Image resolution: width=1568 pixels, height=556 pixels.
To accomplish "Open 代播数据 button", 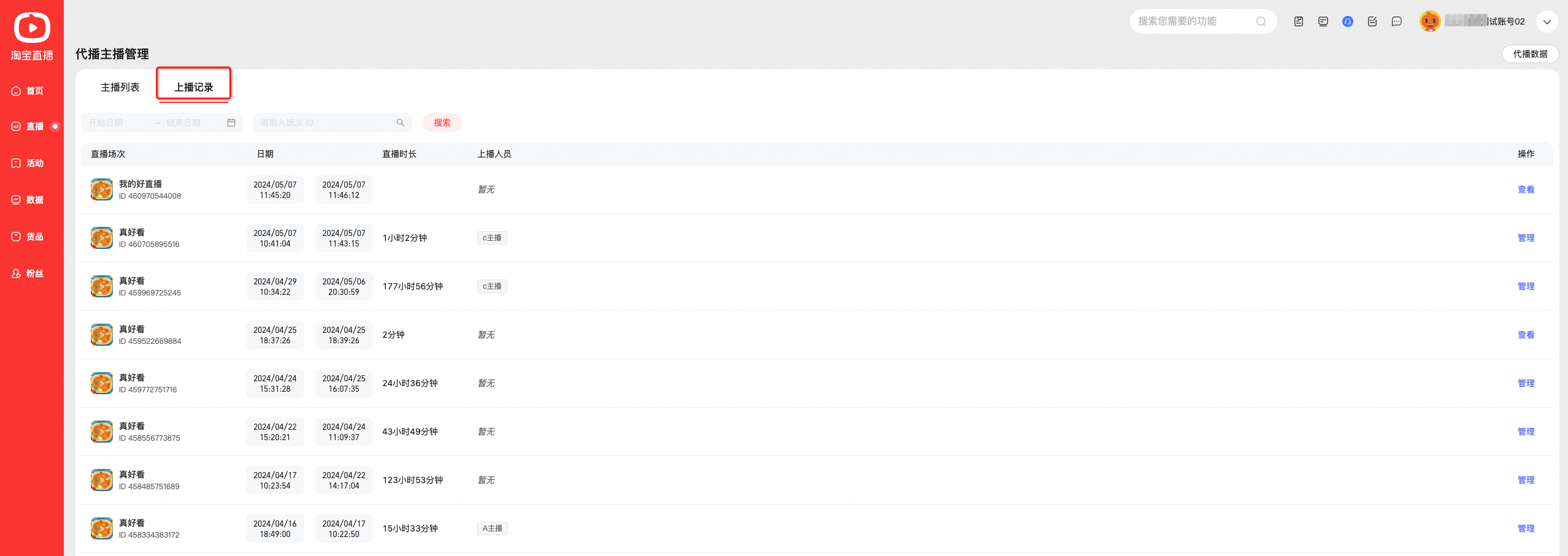I will tap(1530, 54).
